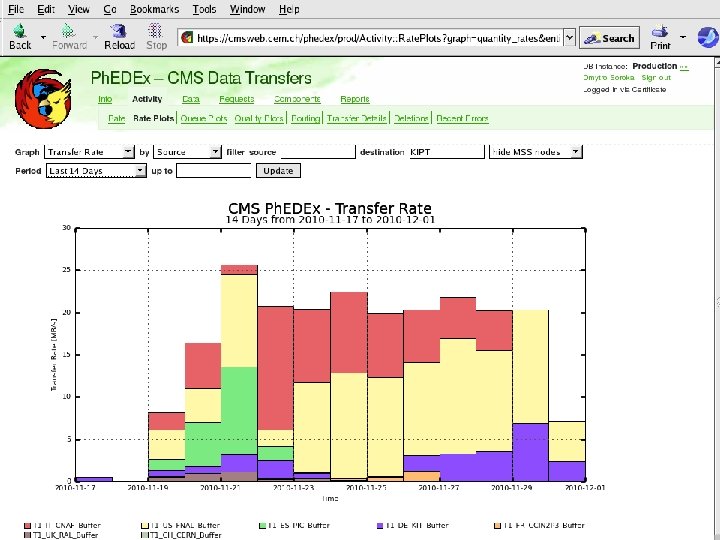Open the Edit menu

pyautogui.click(x=46, y=9)
